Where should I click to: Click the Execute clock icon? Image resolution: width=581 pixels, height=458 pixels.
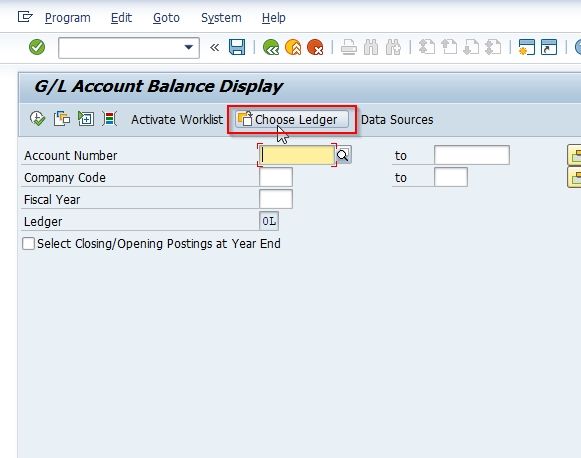point(37,119)
